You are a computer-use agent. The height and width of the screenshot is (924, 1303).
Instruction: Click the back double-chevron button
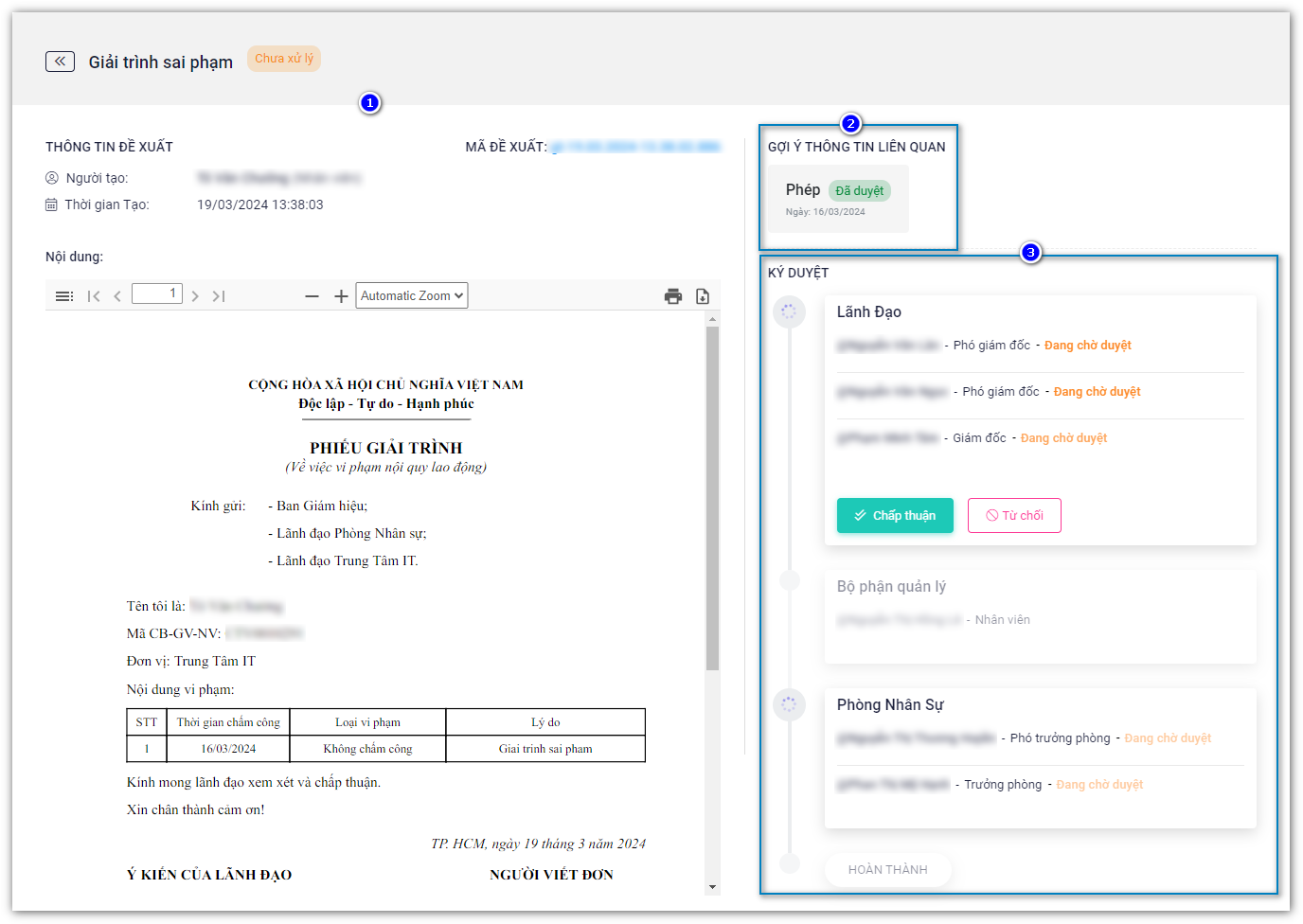[60, 62]
